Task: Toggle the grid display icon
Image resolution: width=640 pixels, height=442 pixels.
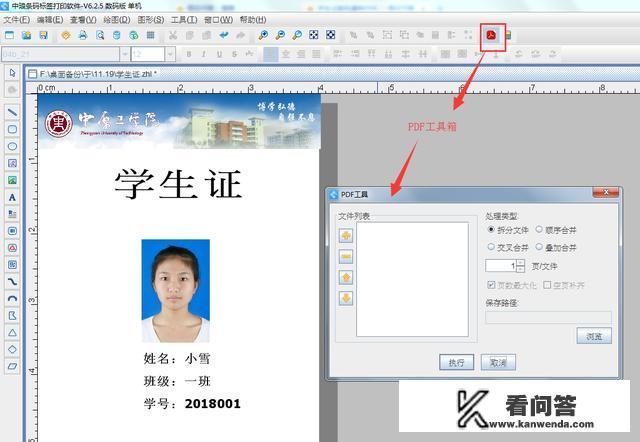Action: [151, 35]
